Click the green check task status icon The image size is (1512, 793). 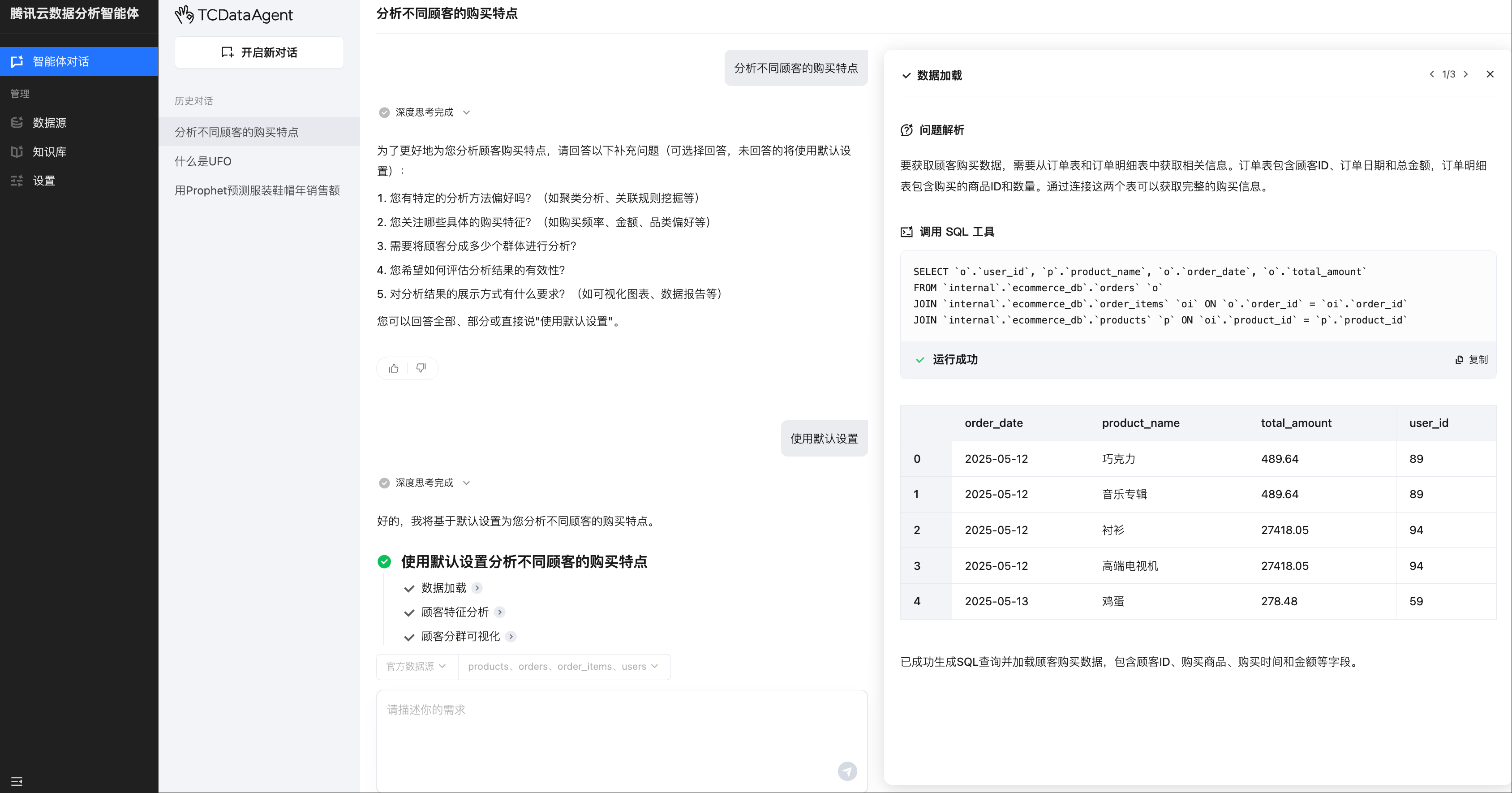pos(384,562)
